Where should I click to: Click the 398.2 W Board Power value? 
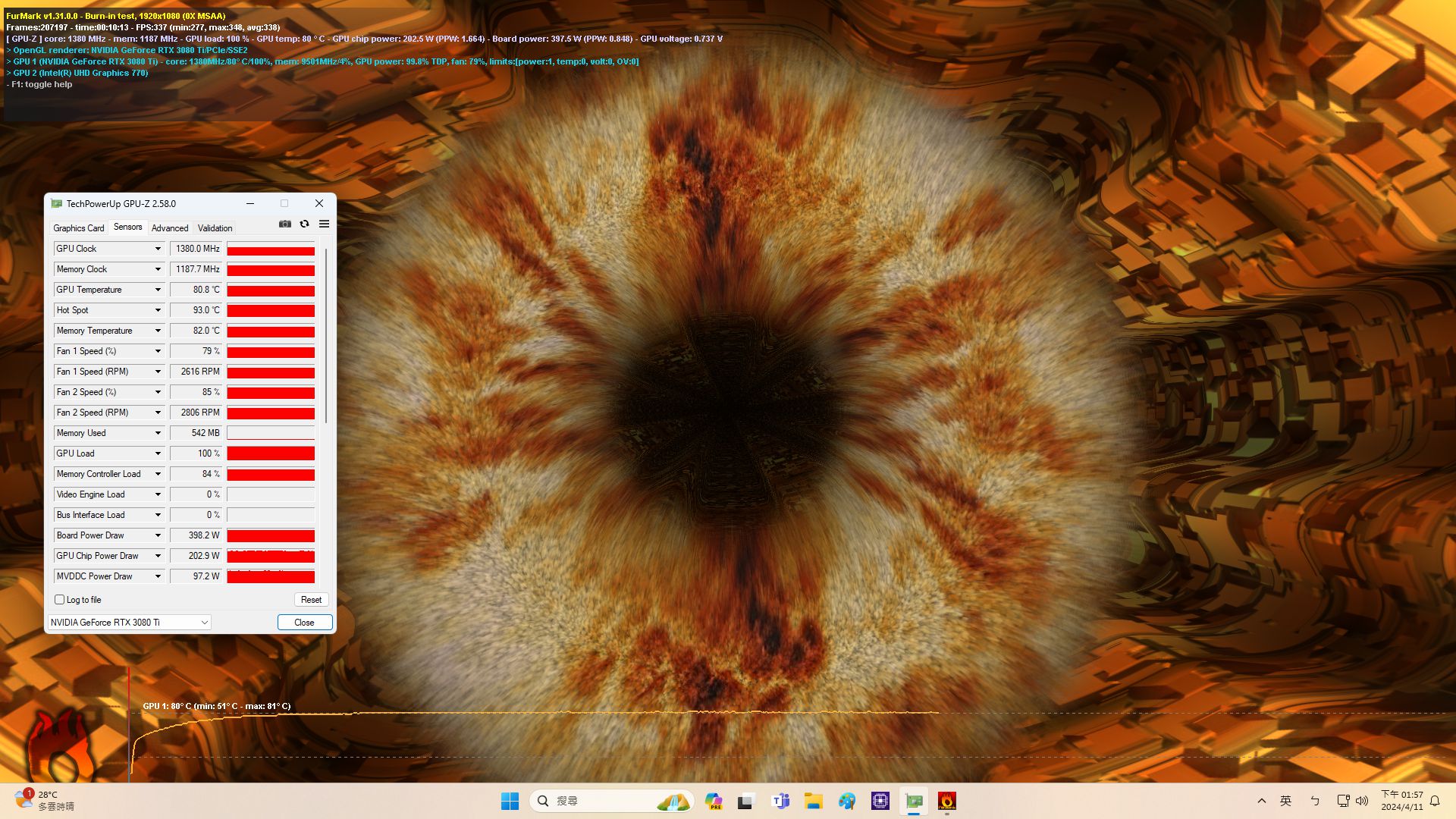(x=196, y=535)
